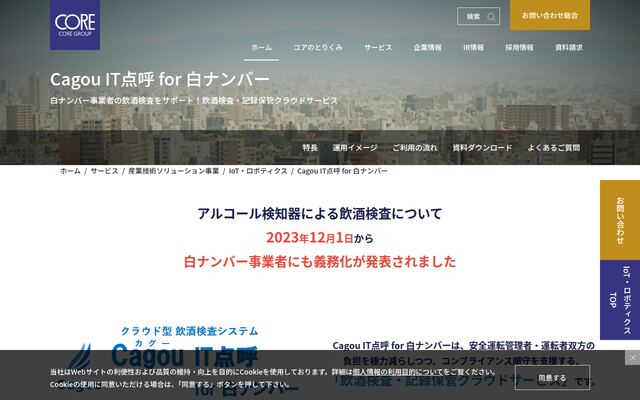This screenshot has height=400, width=640.
Task: Jump to ご利用の流れ section
Action: pyautogui.click(x=415, y=148)
